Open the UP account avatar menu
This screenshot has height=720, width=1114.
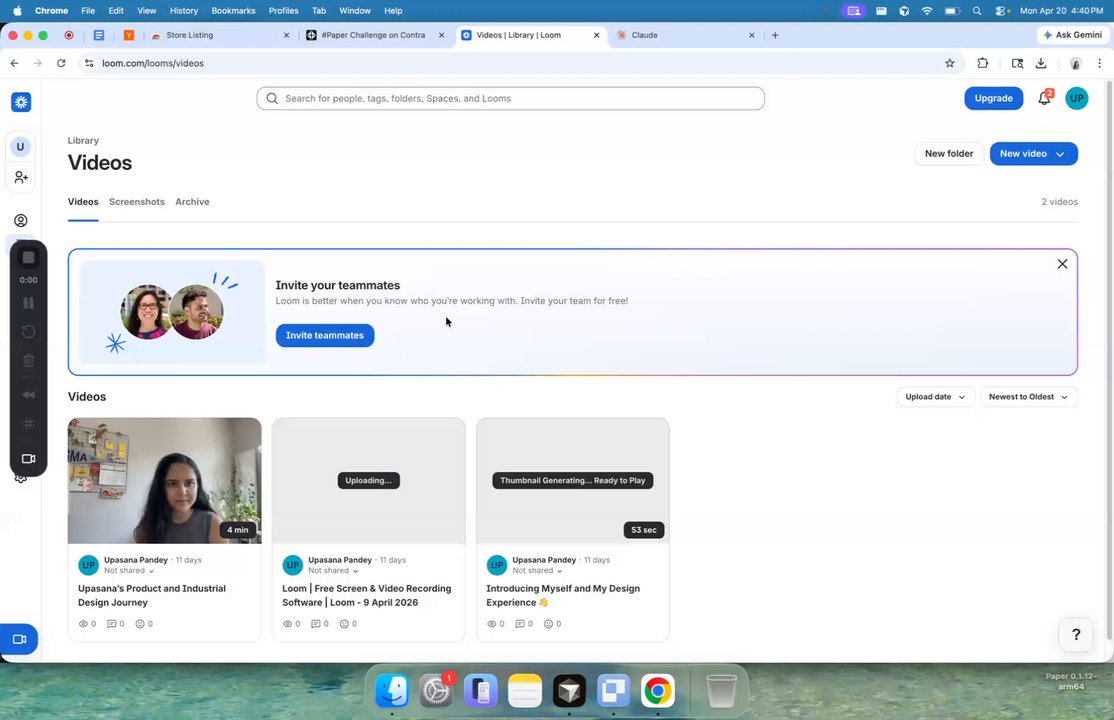coord(1076,98)
